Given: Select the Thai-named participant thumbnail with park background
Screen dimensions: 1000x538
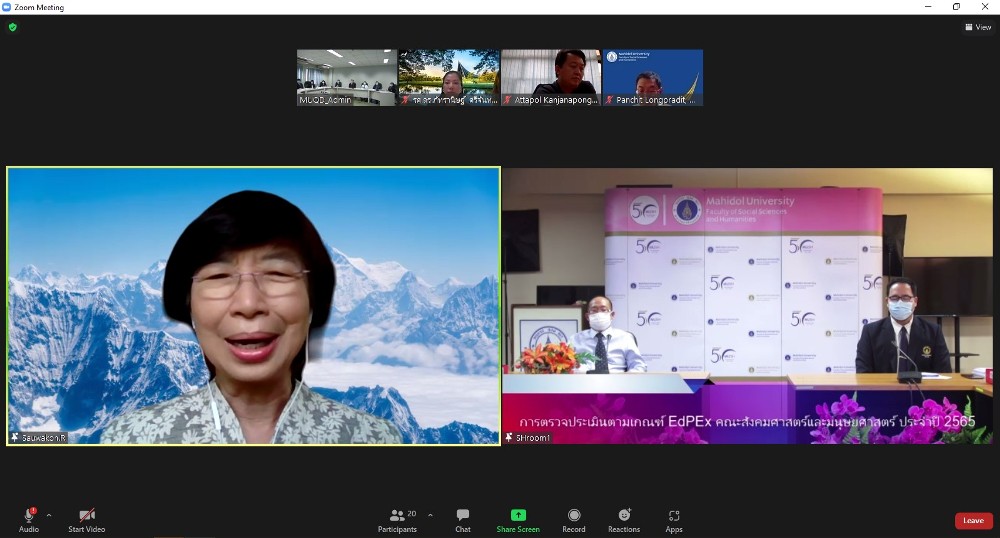Looking at the screenshot, I should [449, 77].
